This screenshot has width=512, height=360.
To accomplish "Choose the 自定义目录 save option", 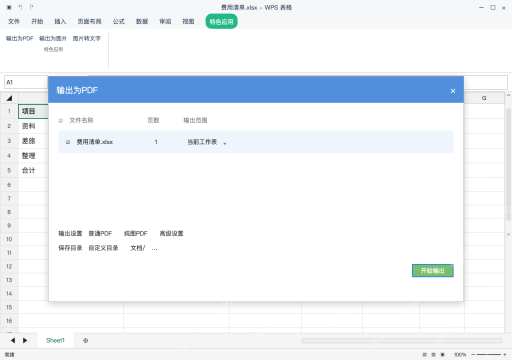I will click(103, 248).
